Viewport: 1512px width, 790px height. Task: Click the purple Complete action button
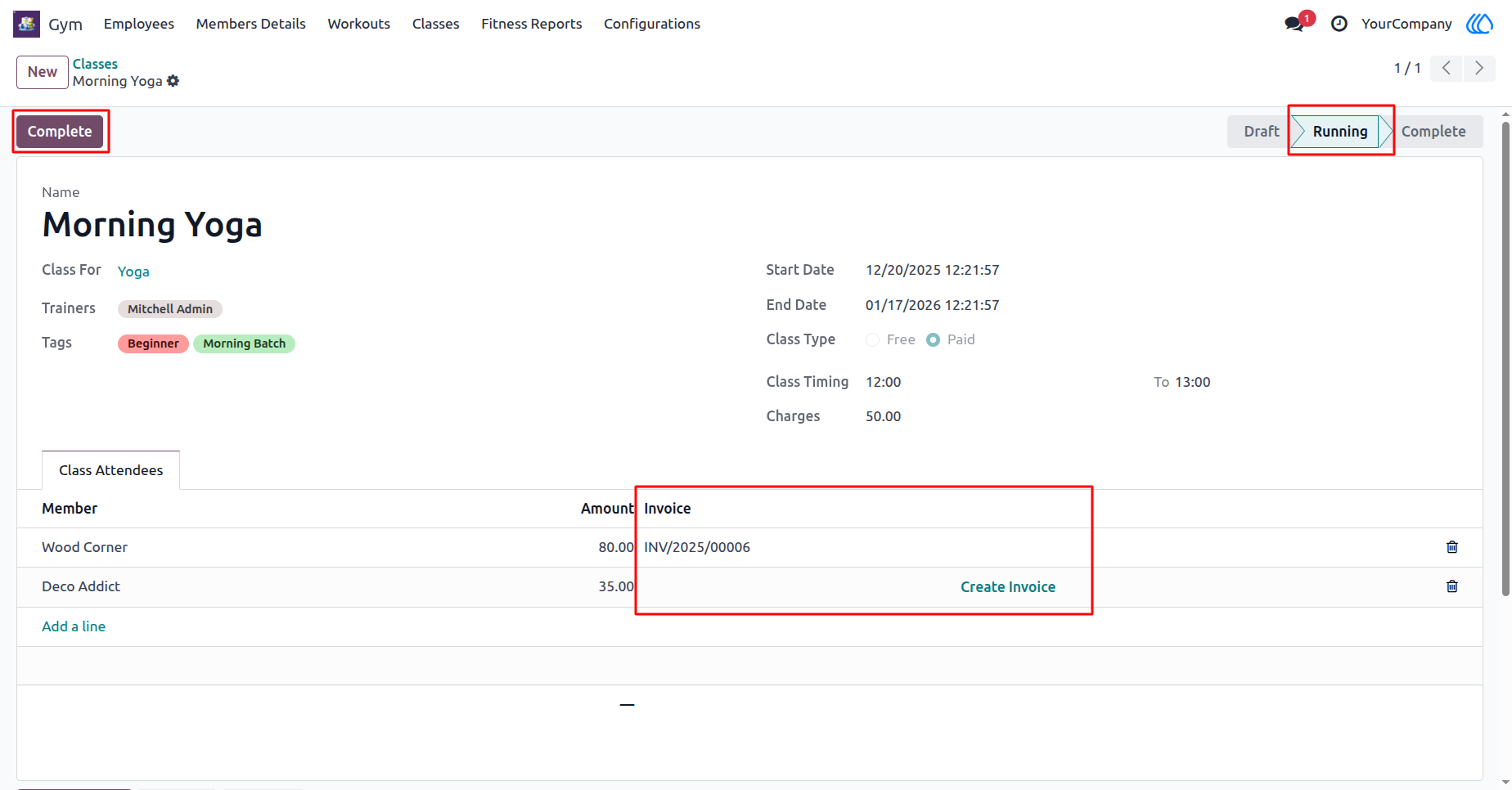[60, 132]
